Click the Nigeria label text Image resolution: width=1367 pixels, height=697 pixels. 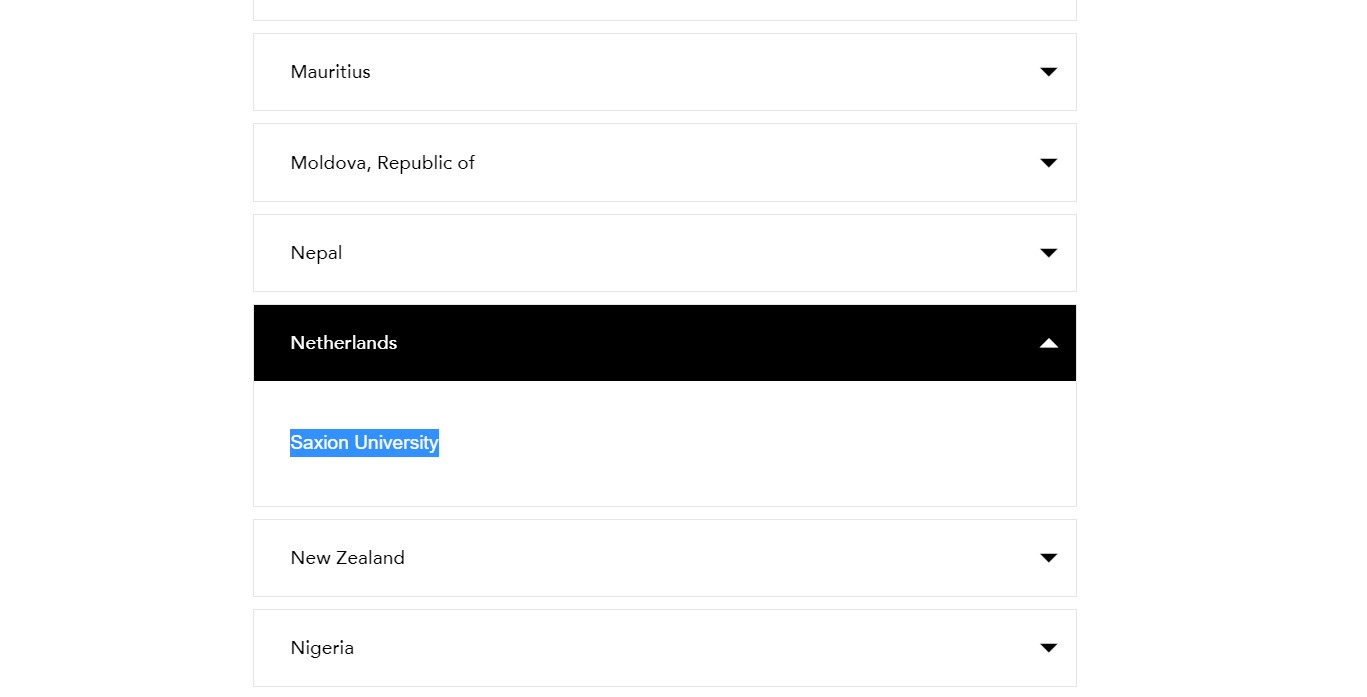click(x=322, y=648)
